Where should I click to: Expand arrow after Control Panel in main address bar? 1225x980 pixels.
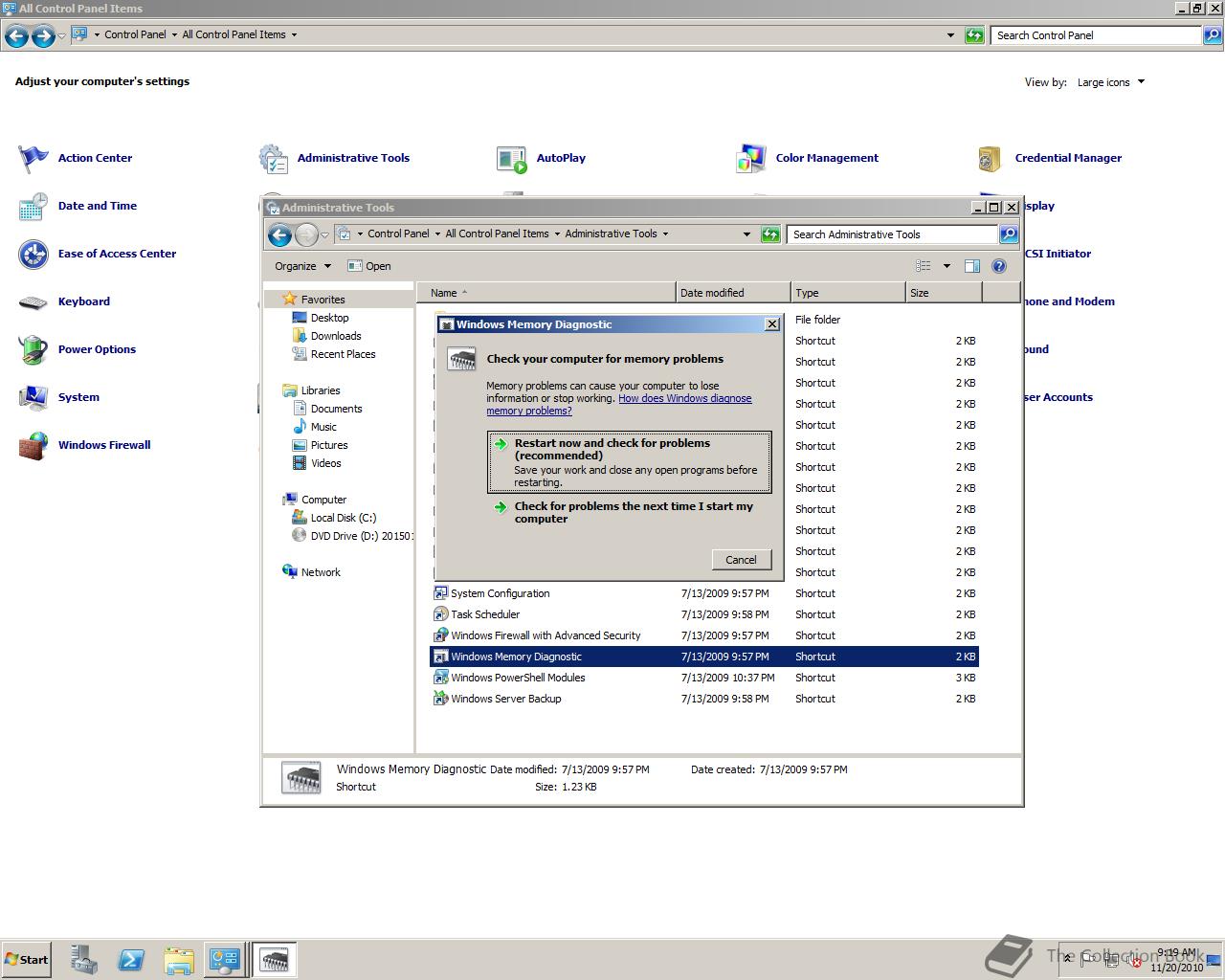(x=174, y=34)
